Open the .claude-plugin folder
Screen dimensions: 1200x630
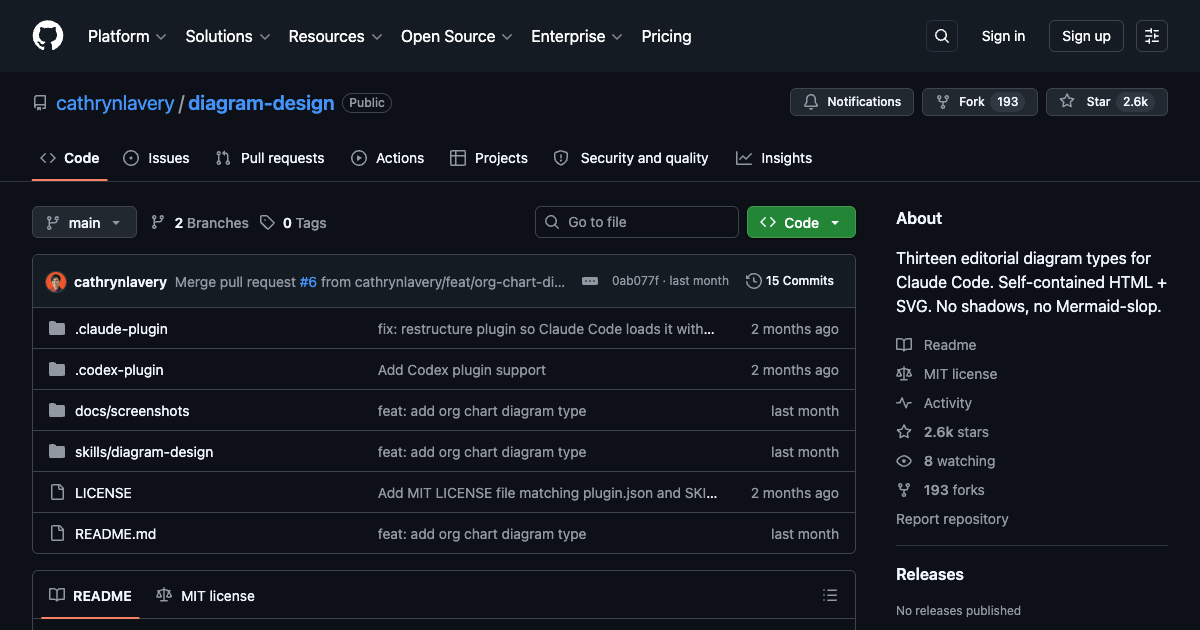click(x=121, y=329)
